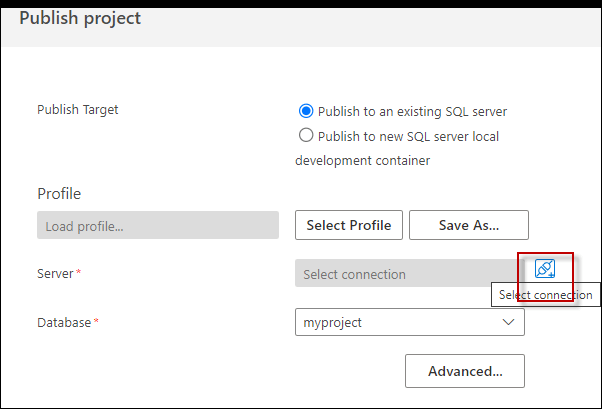This screenshot has width=602, height=409.
Task: Click the Publish Target label
Action: pos(78,109)
